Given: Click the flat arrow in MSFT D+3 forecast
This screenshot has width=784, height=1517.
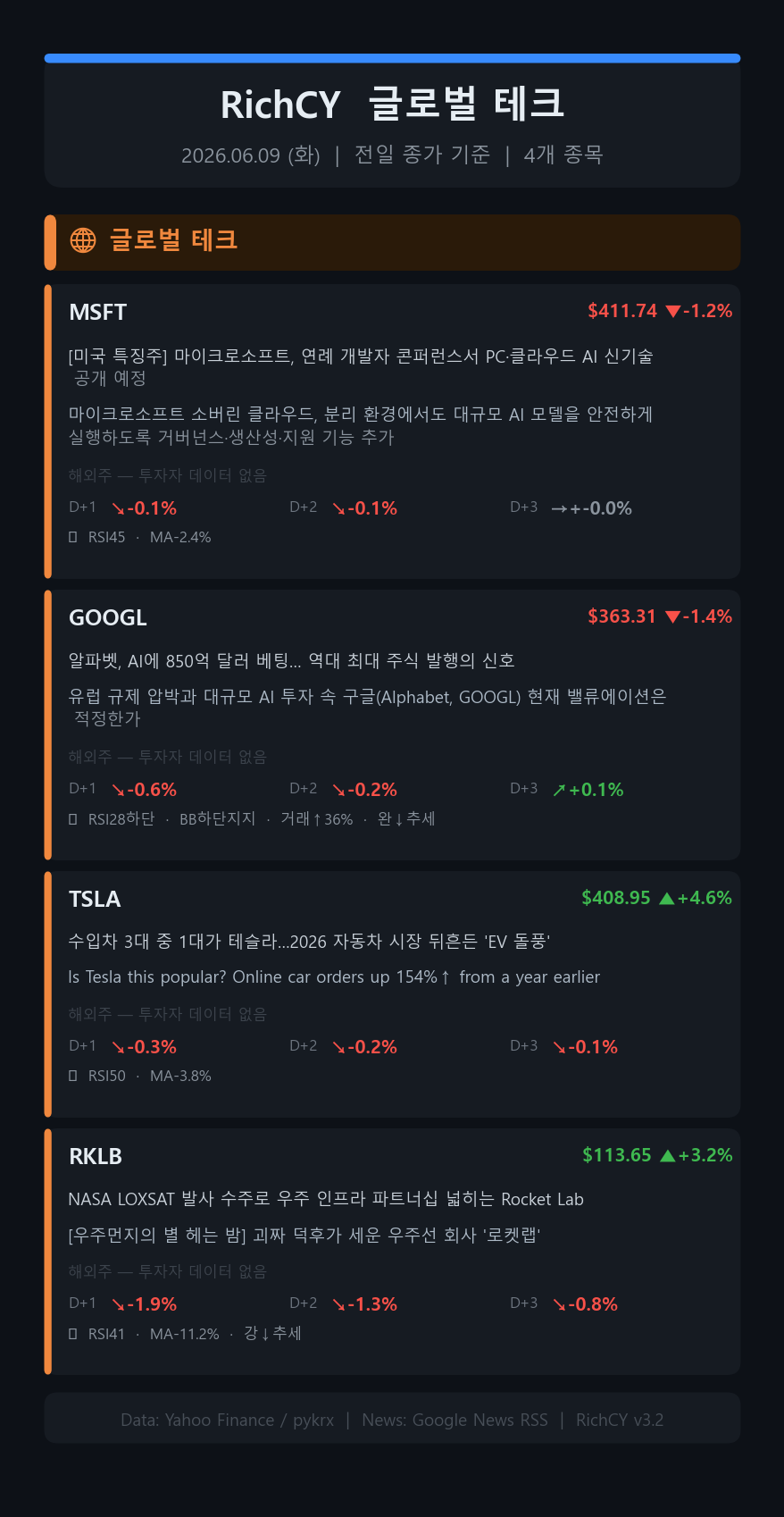Looking at the screenshot, I should [560, 508].
